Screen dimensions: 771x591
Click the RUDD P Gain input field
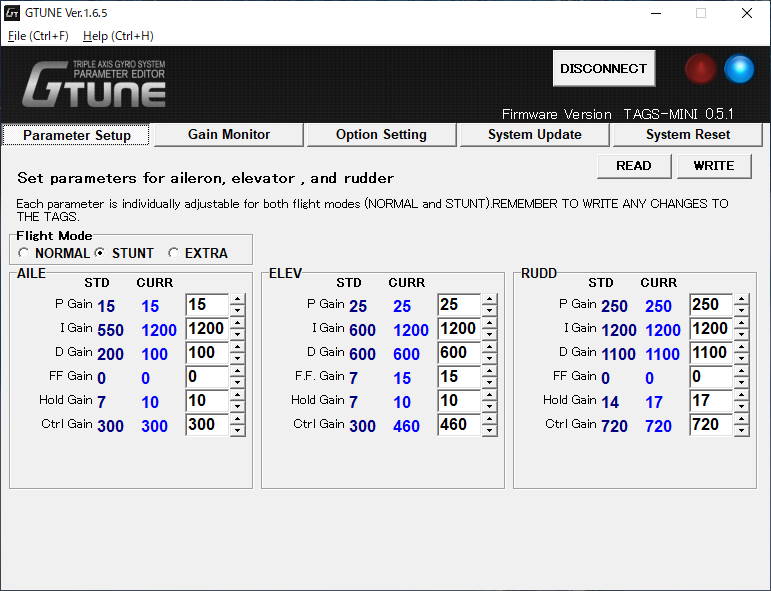(x=712, y=305)
